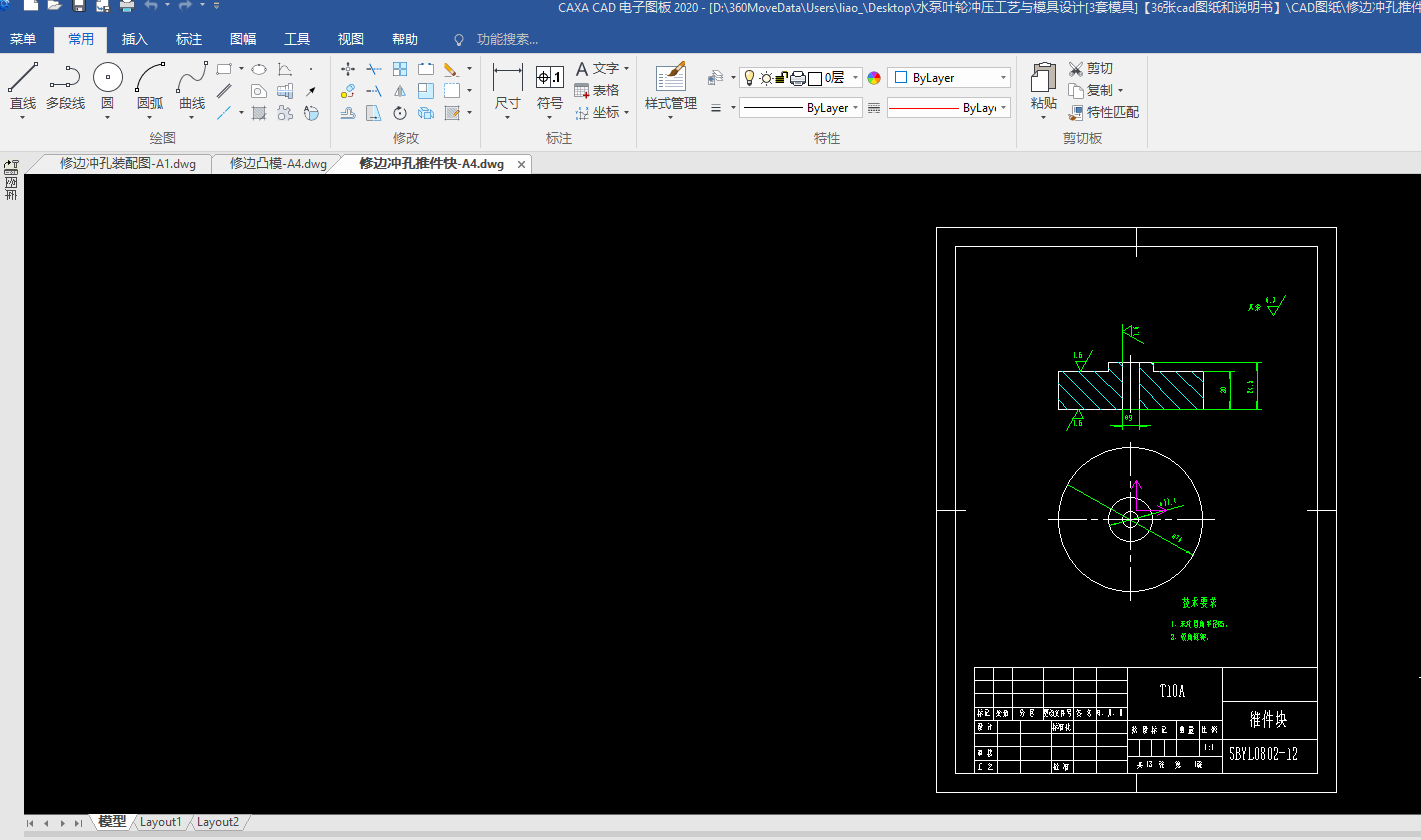Select the rectangle drawing tool

[225, 69]
